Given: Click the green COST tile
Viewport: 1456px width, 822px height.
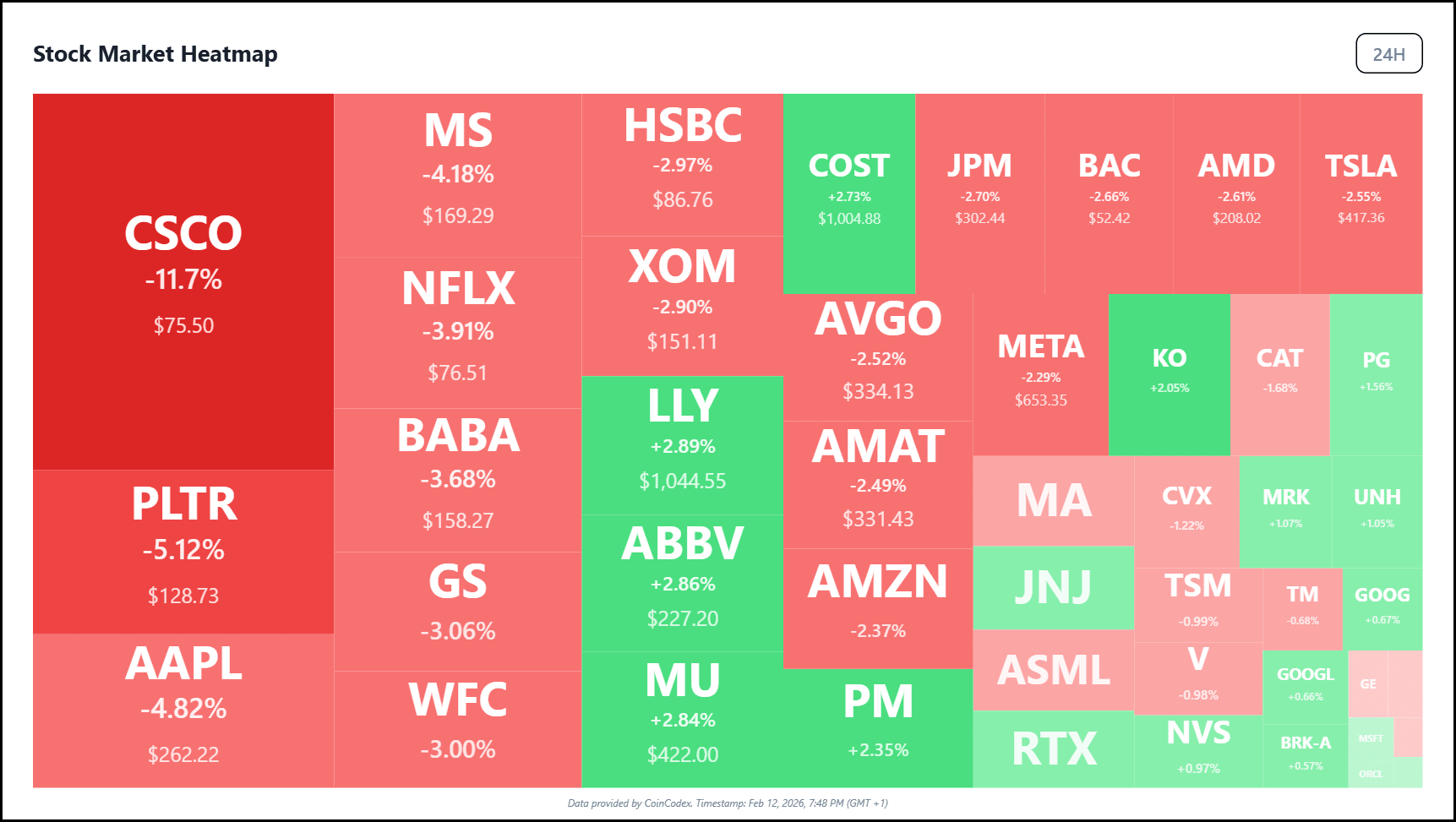Looking at the screenshot, I should click(849, 193).
